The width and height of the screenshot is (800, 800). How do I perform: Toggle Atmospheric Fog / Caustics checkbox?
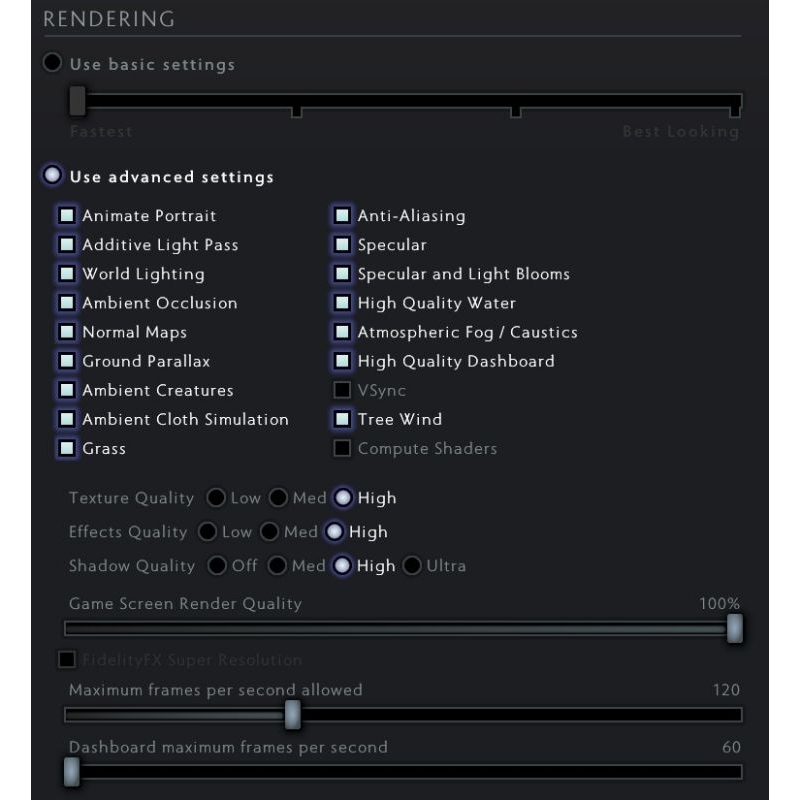[342, 331]
